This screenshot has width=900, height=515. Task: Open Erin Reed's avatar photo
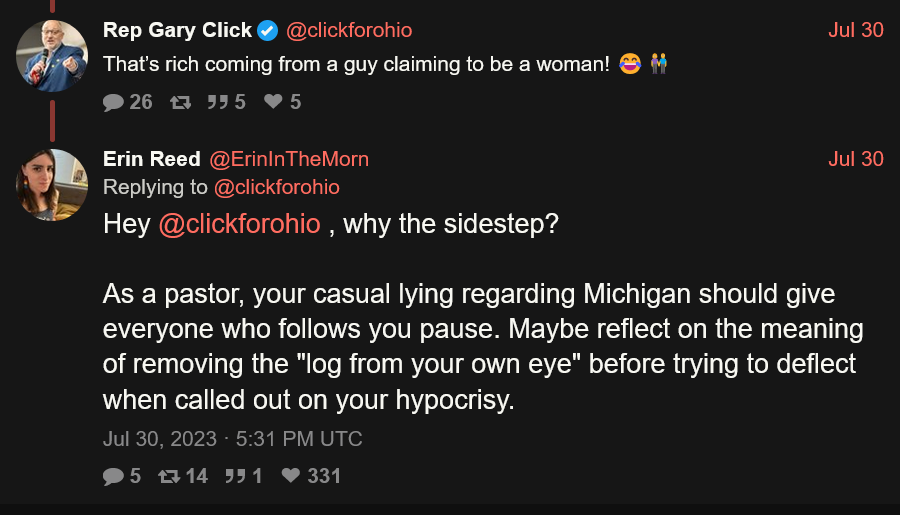tap(52, 185)
